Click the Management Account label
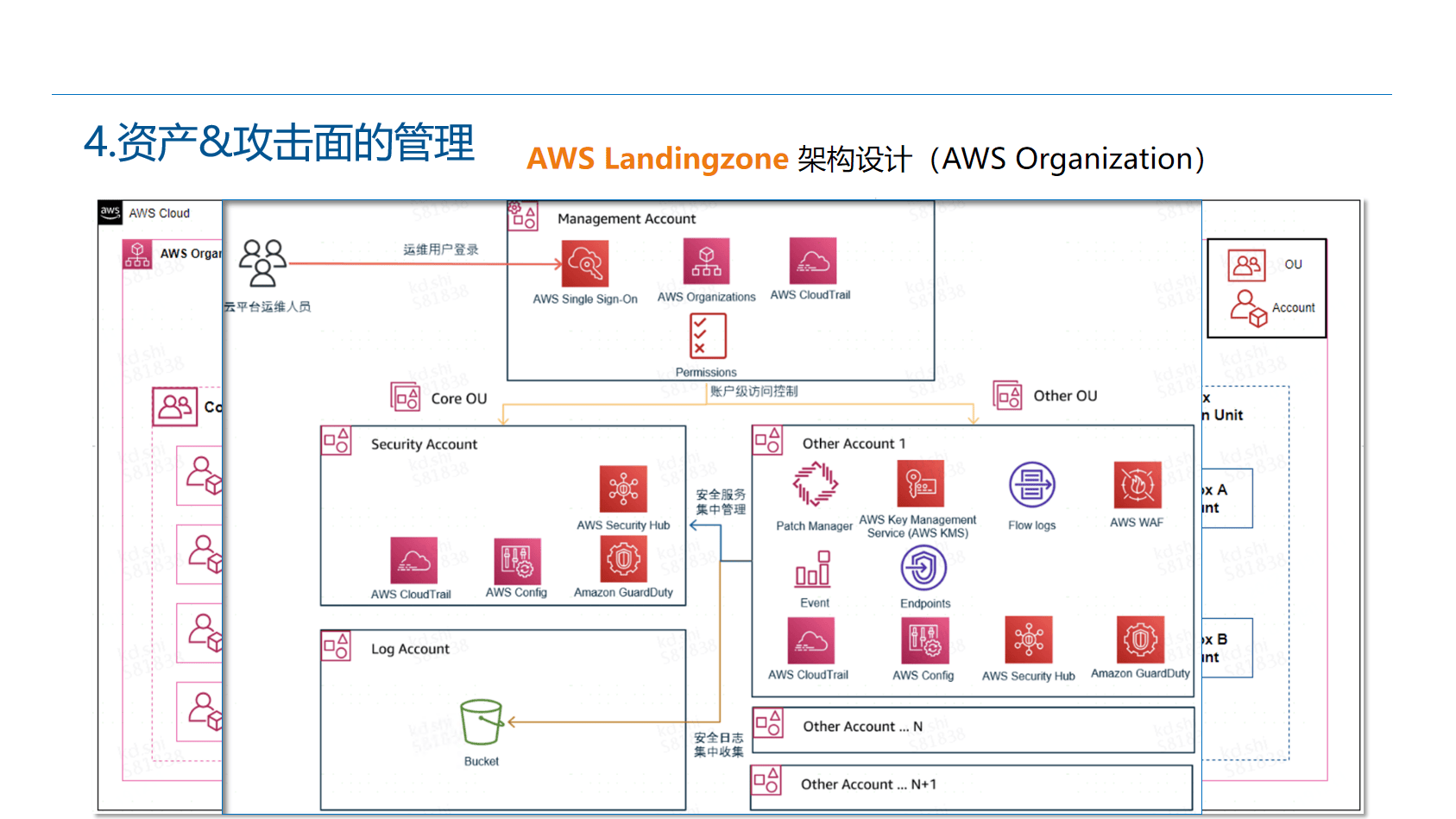 [x=627, y=219]
